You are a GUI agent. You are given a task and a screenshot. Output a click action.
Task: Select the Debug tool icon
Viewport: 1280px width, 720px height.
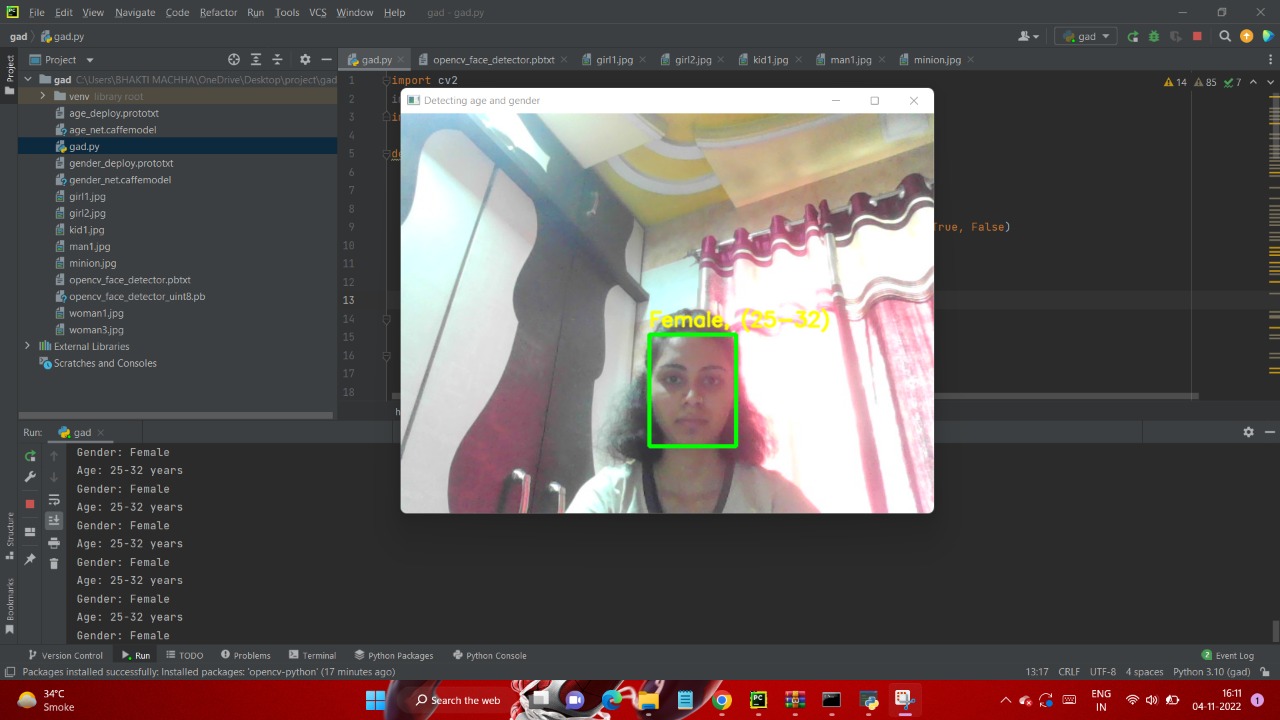(x=1153, y=36)
